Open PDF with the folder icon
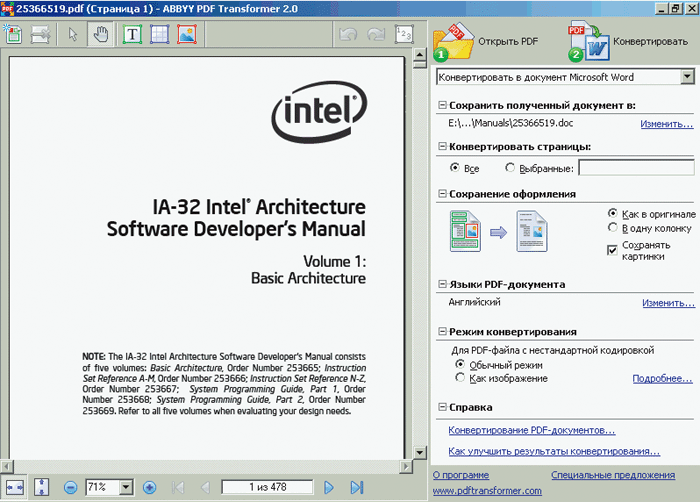 coord(454,42)
